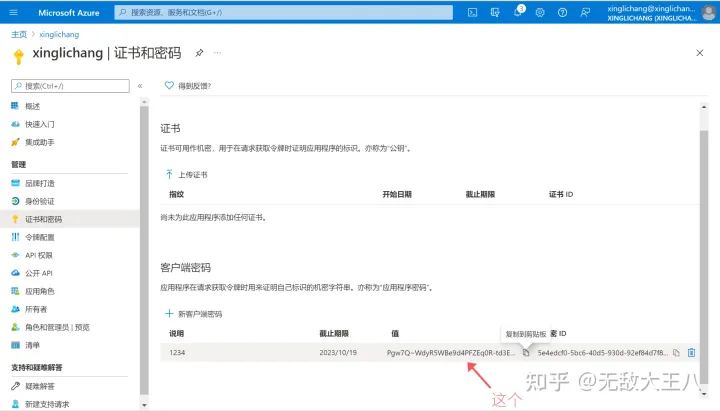Copy the secret ID to clipboard
This screenshot has height=411, width=720.
(676, 352)
